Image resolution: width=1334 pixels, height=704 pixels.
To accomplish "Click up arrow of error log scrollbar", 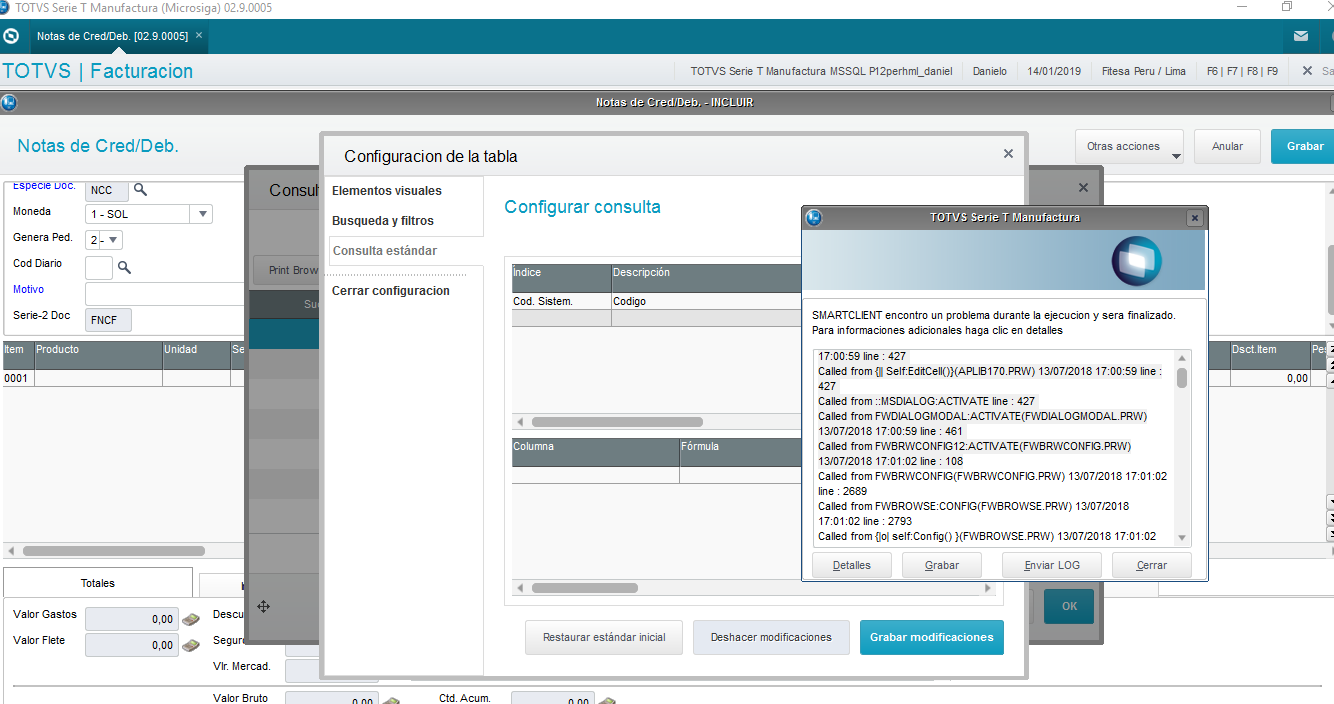I will click(1182, 357).
